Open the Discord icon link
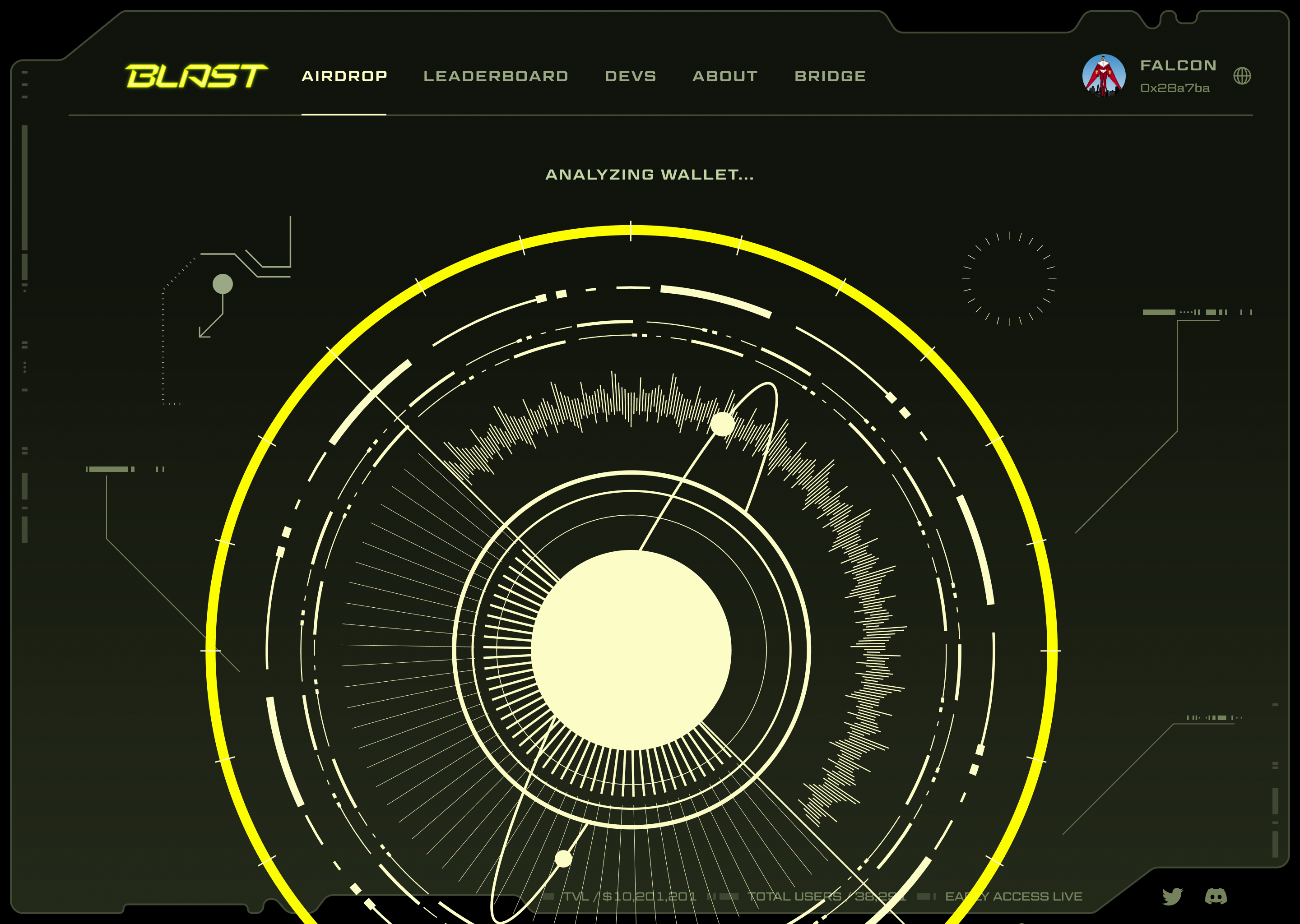 [1216, 896]
